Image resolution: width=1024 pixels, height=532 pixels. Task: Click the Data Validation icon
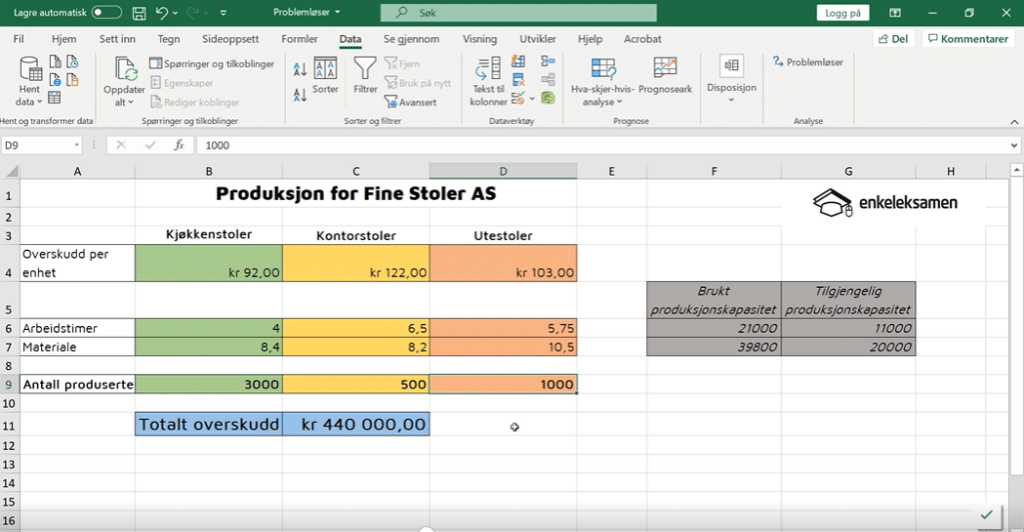518,99
